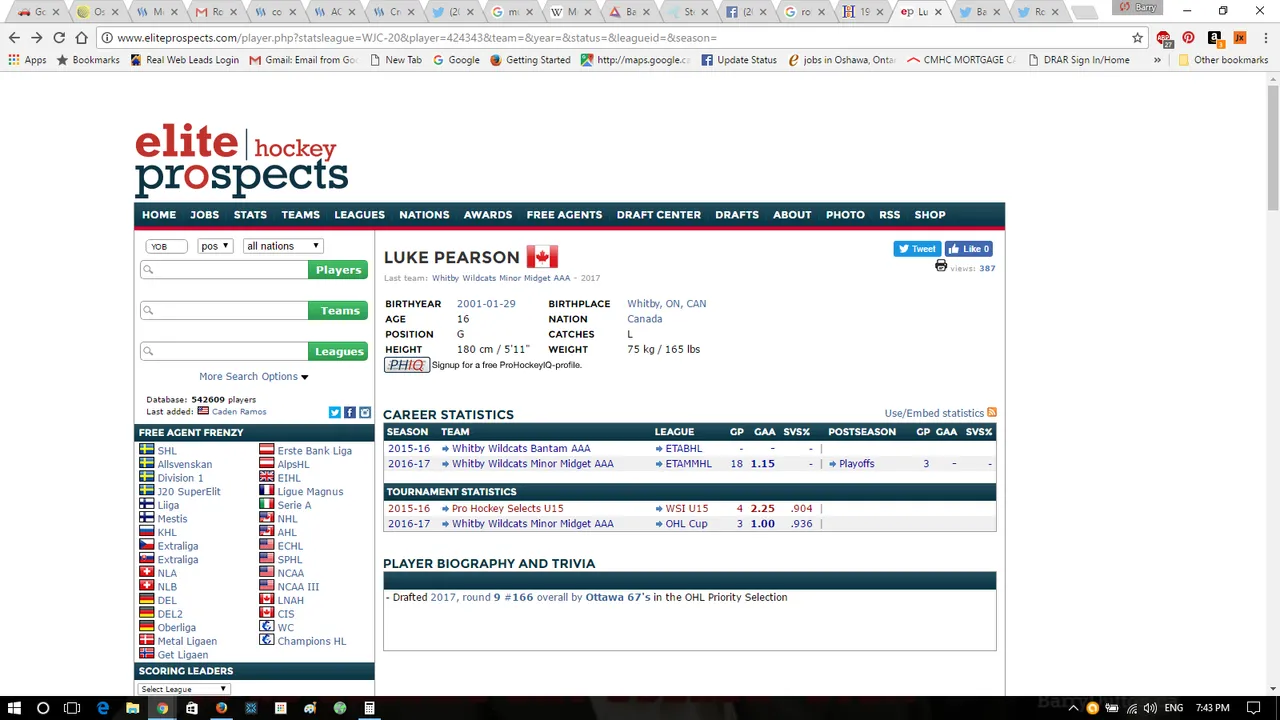This screenshot has height=720, width=1280.
Task: Open the sidebar Twitter icon under Database
Action: (x=335, y=412)
